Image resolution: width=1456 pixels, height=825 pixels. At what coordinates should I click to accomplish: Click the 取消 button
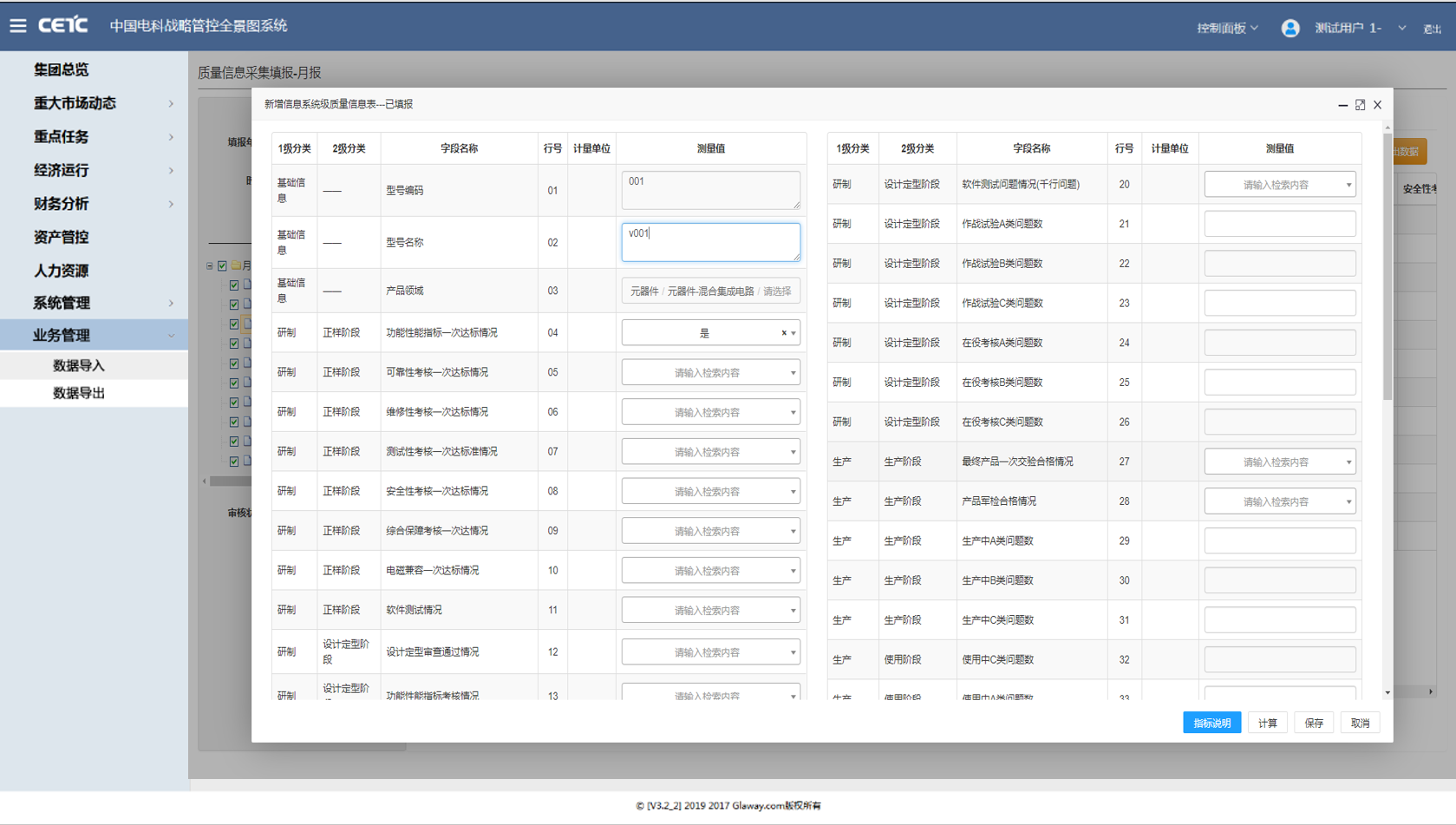[x=1360, y=723]
